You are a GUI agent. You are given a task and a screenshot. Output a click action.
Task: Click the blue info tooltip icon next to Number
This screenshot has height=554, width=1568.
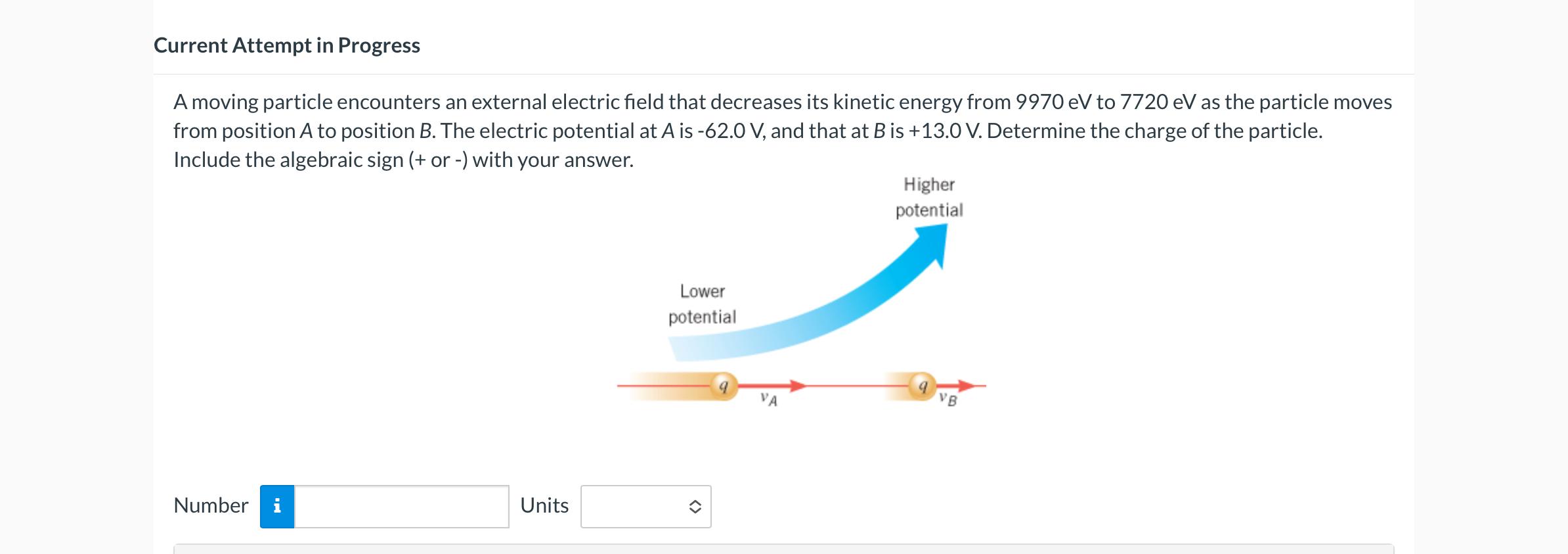pos(278,505)
